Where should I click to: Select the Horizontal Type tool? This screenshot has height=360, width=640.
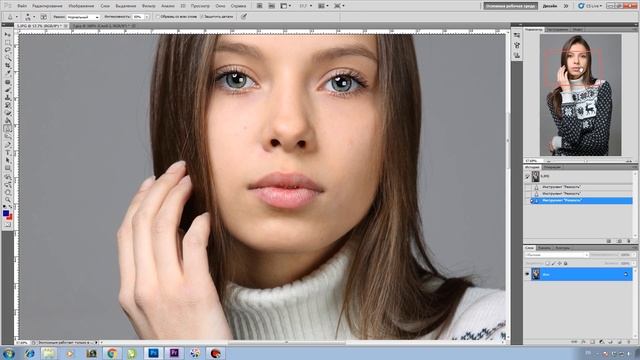click(x=7, y=153)
